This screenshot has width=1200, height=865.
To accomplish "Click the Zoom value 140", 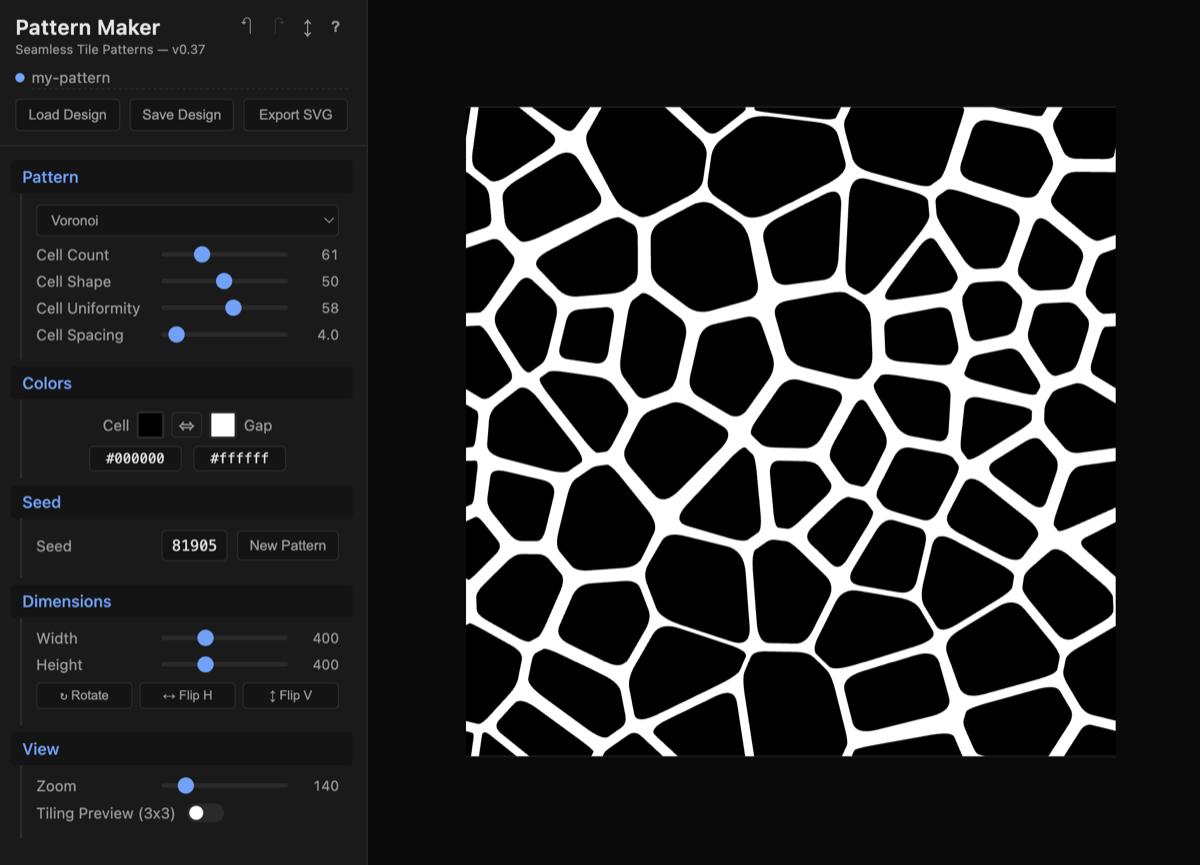I will click(x=326, y=786).
